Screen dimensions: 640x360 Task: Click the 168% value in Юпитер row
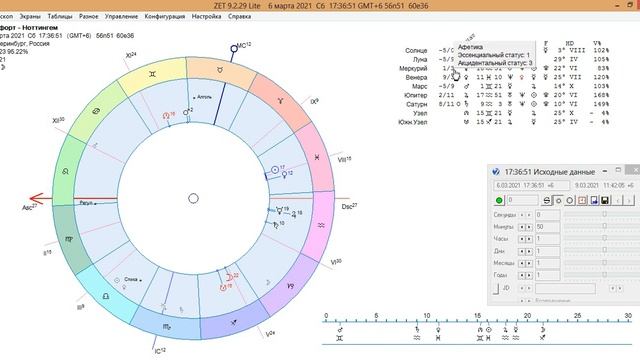point(601,96)
